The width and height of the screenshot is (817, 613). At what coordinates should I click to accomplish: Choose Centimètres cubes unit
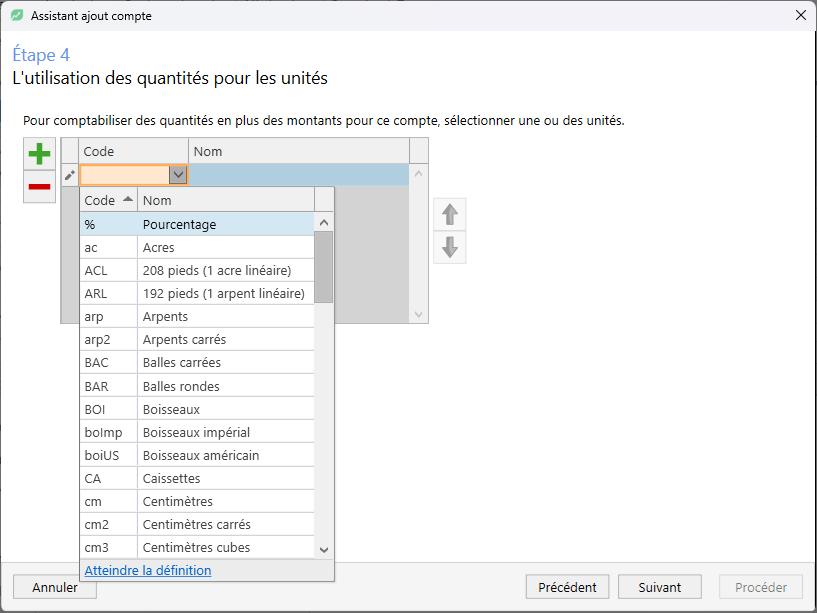[x=197, y=547]
